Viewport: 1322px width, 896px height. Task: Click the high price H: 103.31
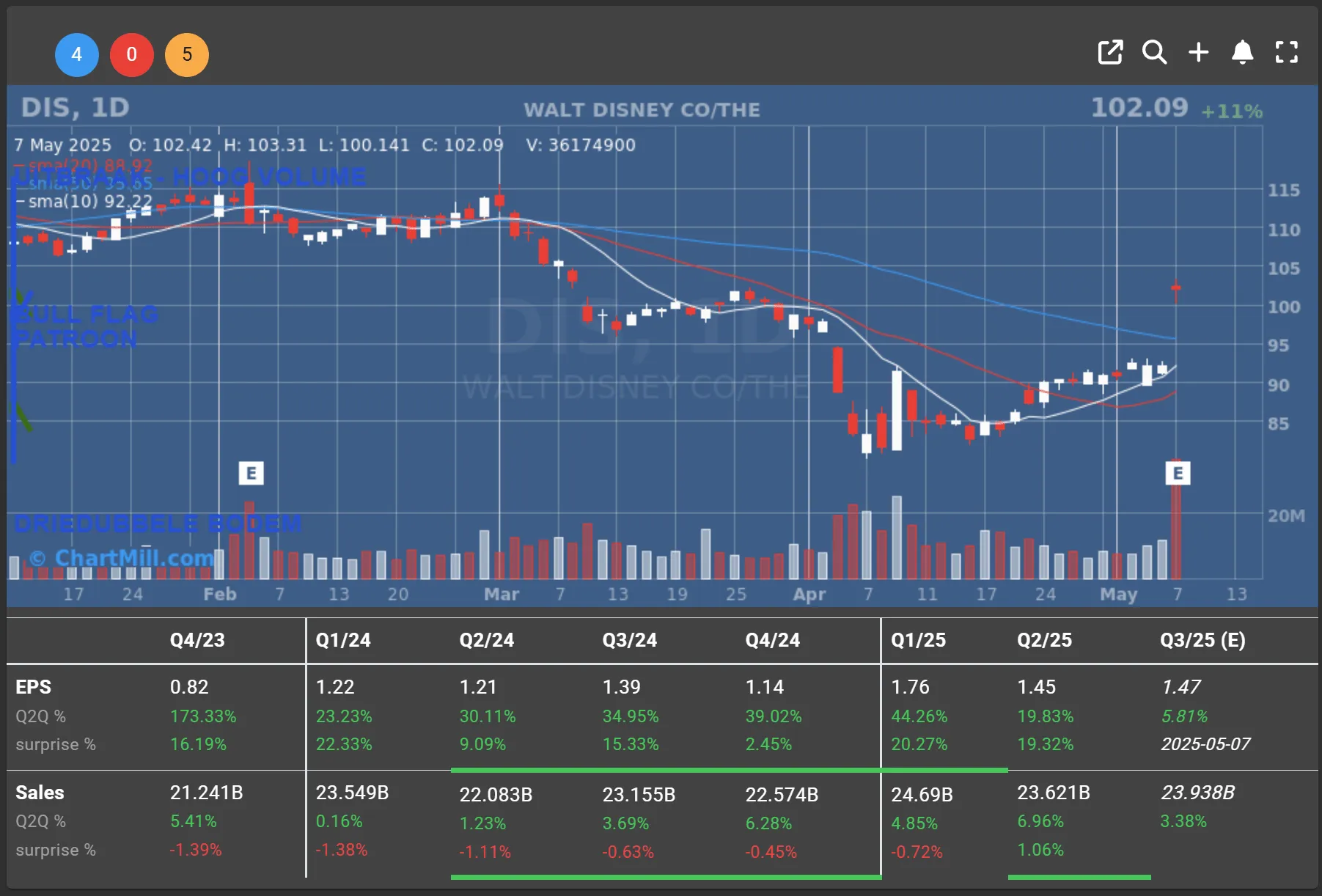click(265, 145)
